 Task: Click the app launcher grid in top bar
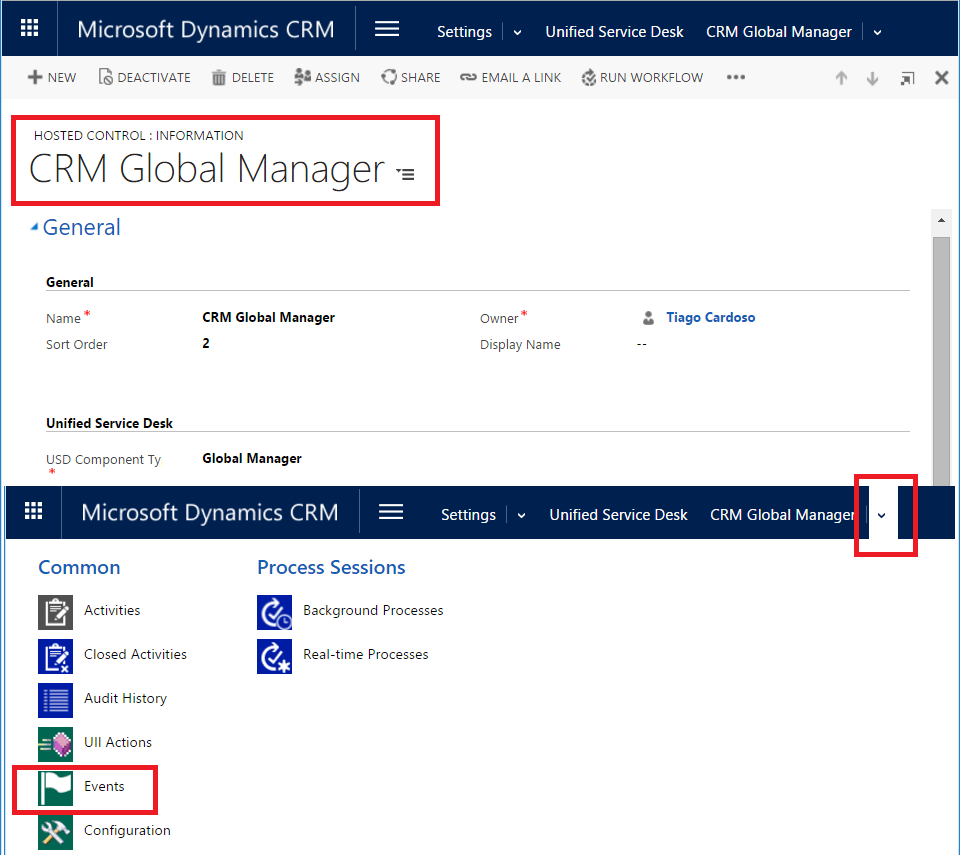(x=30, y=29)
